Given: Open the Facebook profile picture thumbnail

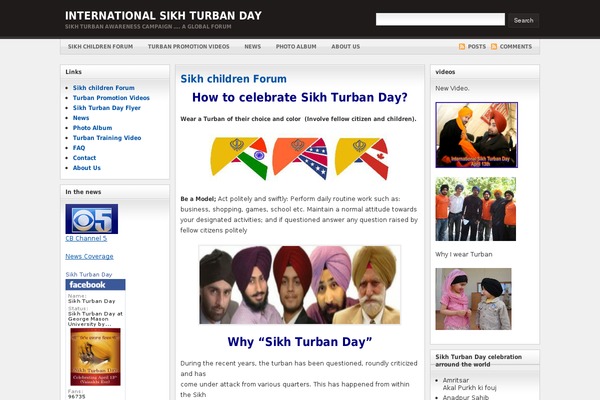Looking at the screenshot, I should (x=95, y=357).
